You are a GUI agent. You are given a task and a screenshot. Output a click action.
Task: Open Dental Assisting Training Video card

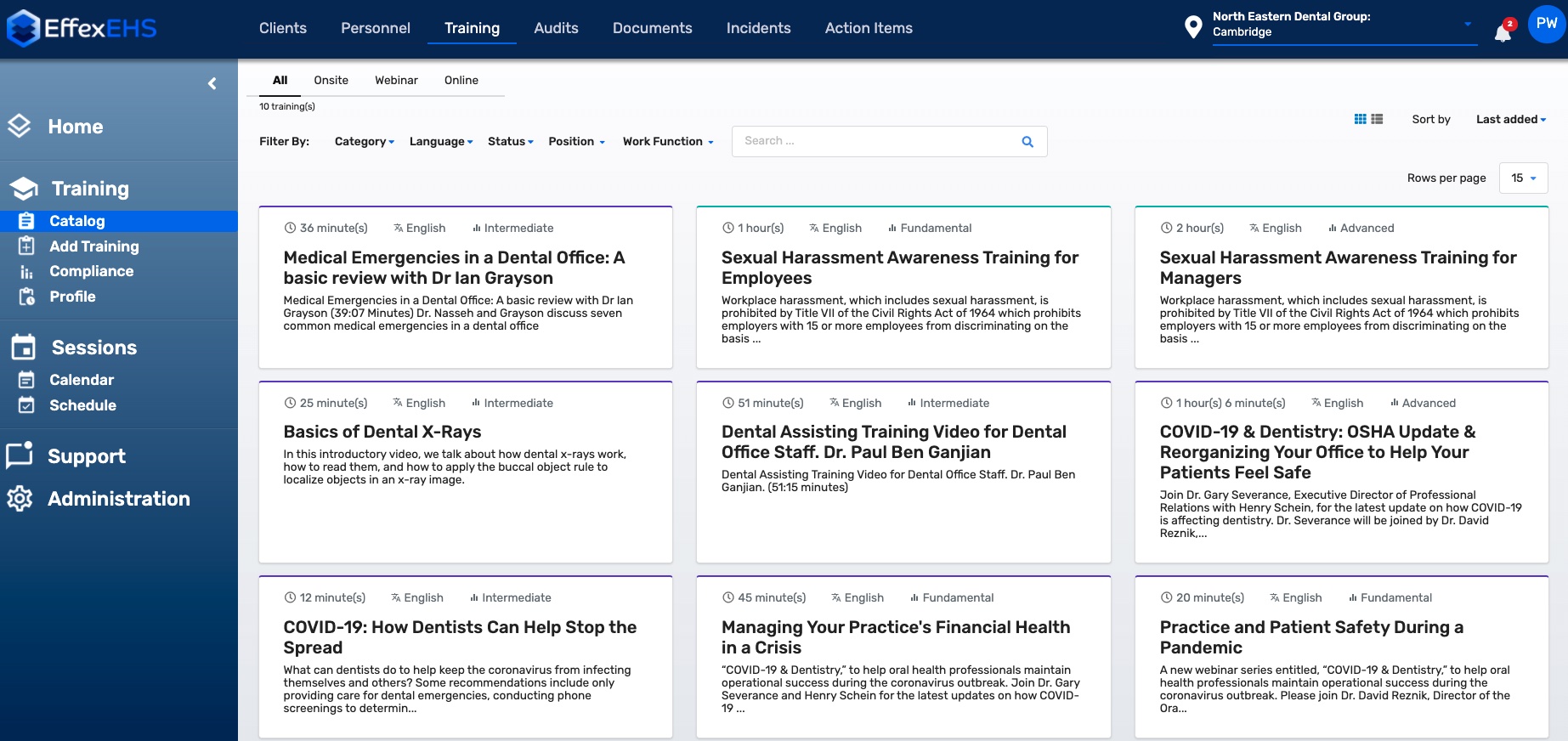903,472
